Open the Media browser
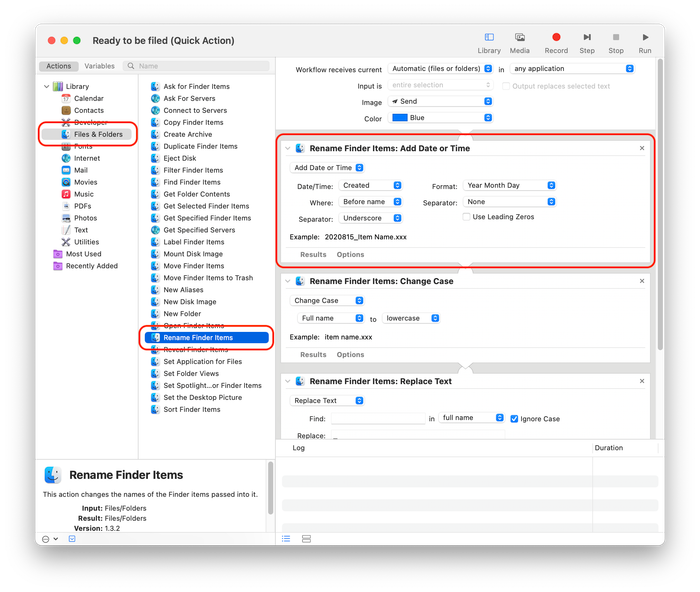This screenshot has width=700, height=592. click(x=520, y=43)
